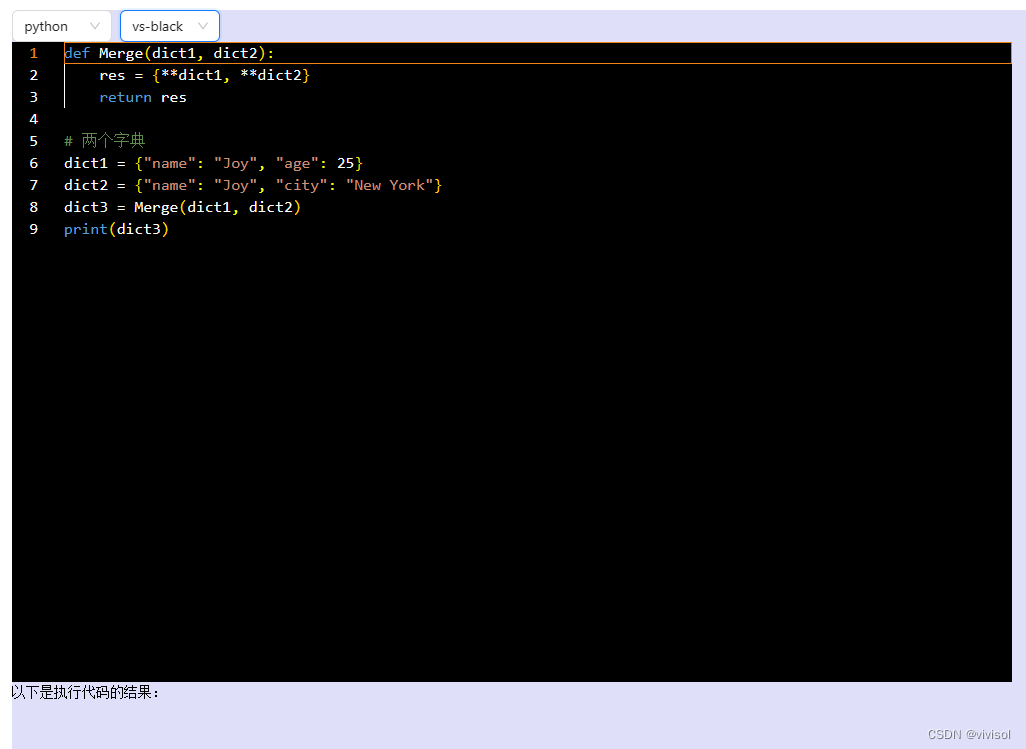The width and height of the screenshot is (1026, 749).
Task: Click line number 6 in gutter
Action: (33, 164)
